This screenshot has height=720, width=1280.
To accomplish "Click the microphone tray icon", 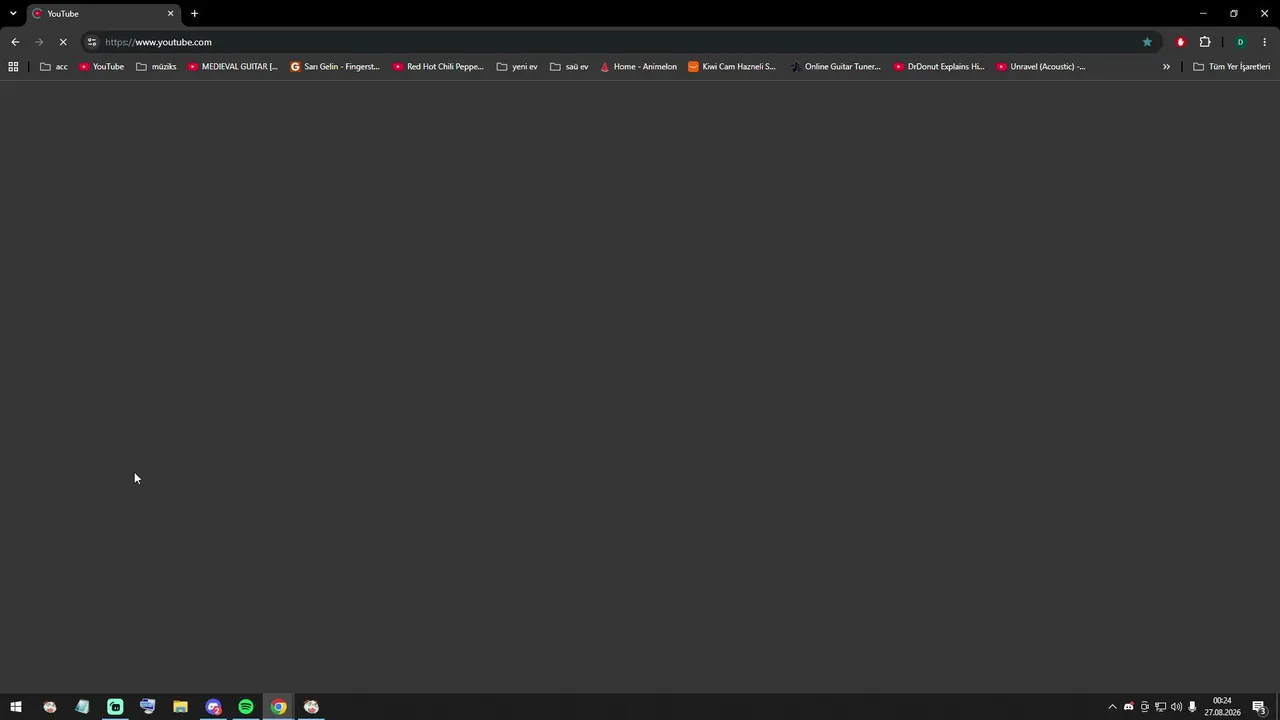I will (1192, 707).
